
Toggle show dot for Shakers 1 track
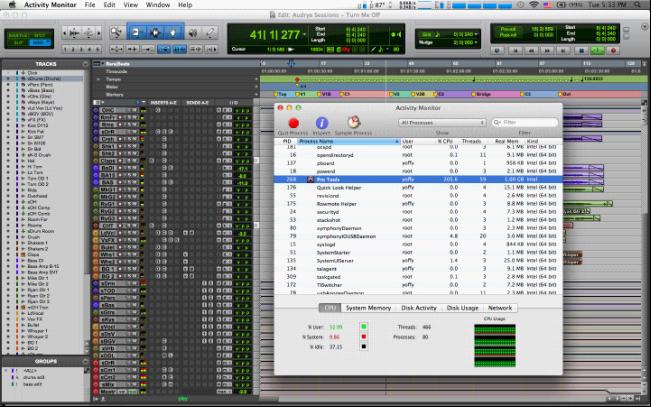[8, 243]
